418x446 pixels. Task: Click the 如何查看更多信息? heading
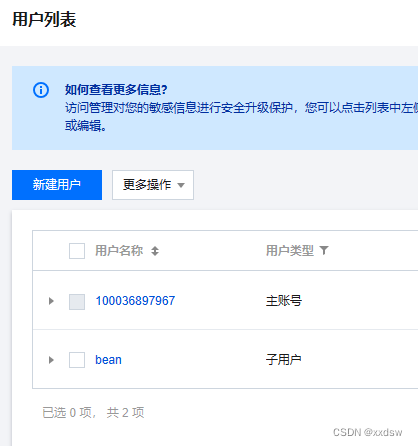tap(116, 89)
